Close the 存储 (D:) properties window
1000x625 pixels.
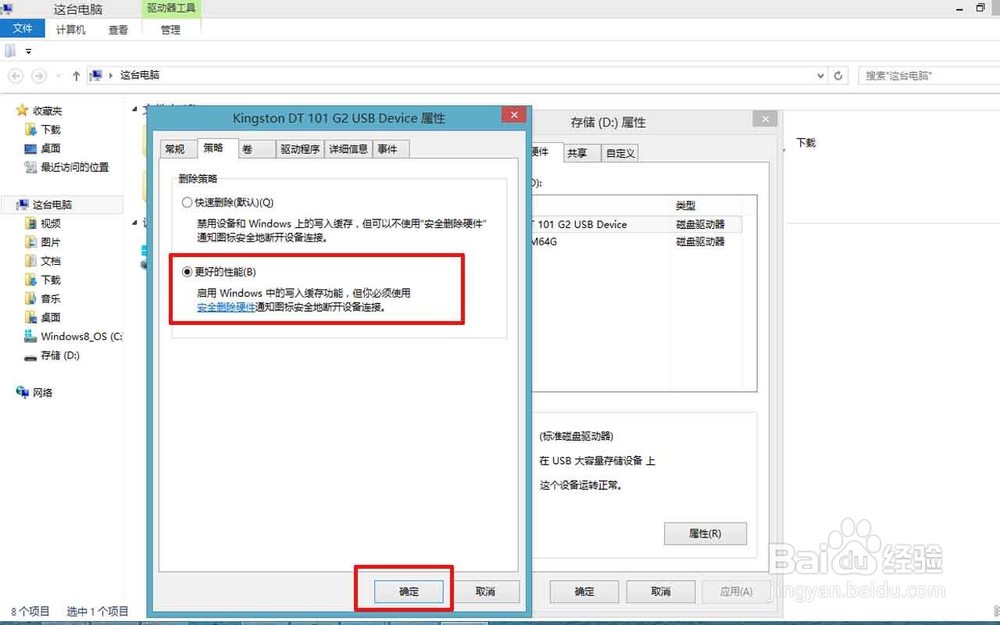click(765, 119)
